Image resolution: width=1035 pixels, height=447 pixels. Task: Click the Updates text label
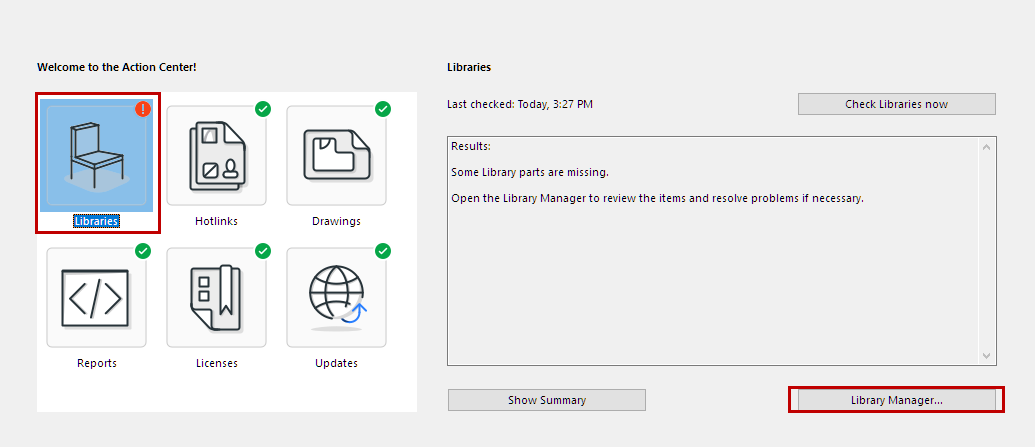coord(336,363)
